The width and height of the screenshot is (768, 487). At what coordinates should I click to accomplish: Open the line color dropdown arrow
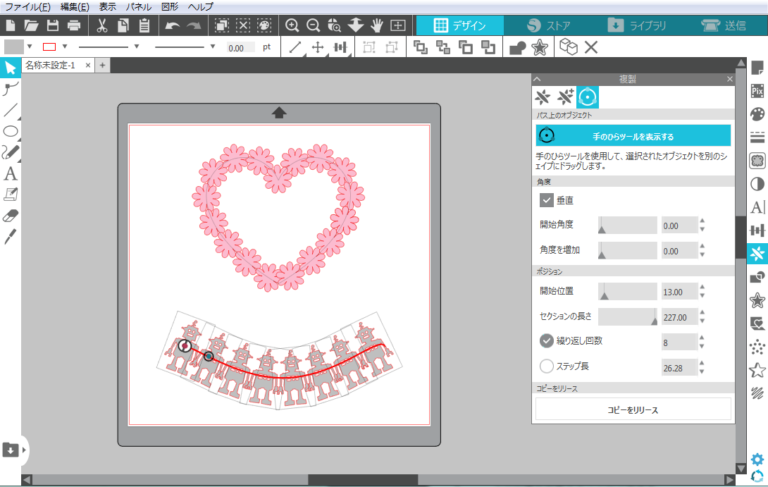click(64, 47)
